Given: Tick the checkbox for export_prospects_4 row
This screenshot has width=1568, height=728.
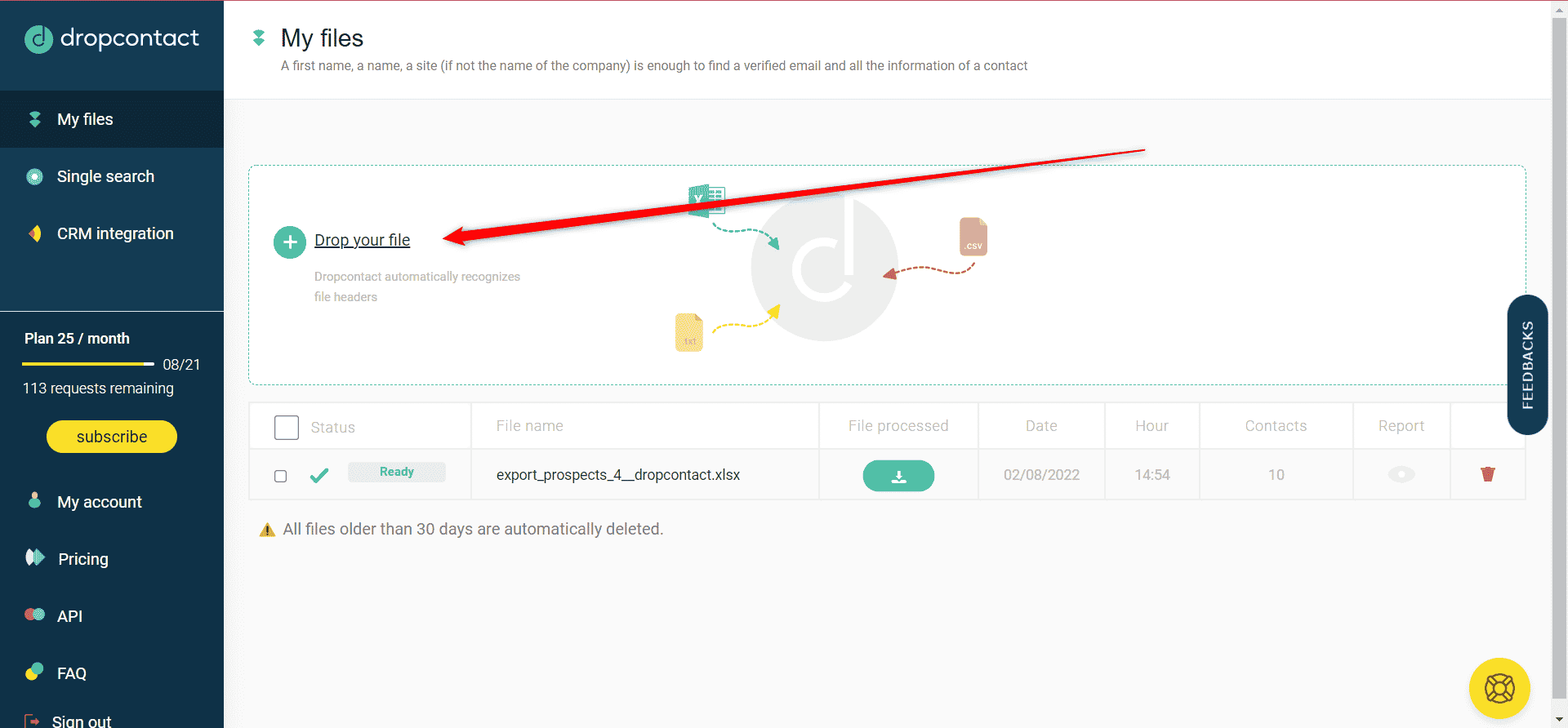Looking at the screenshot, I should tap(281, 476).
